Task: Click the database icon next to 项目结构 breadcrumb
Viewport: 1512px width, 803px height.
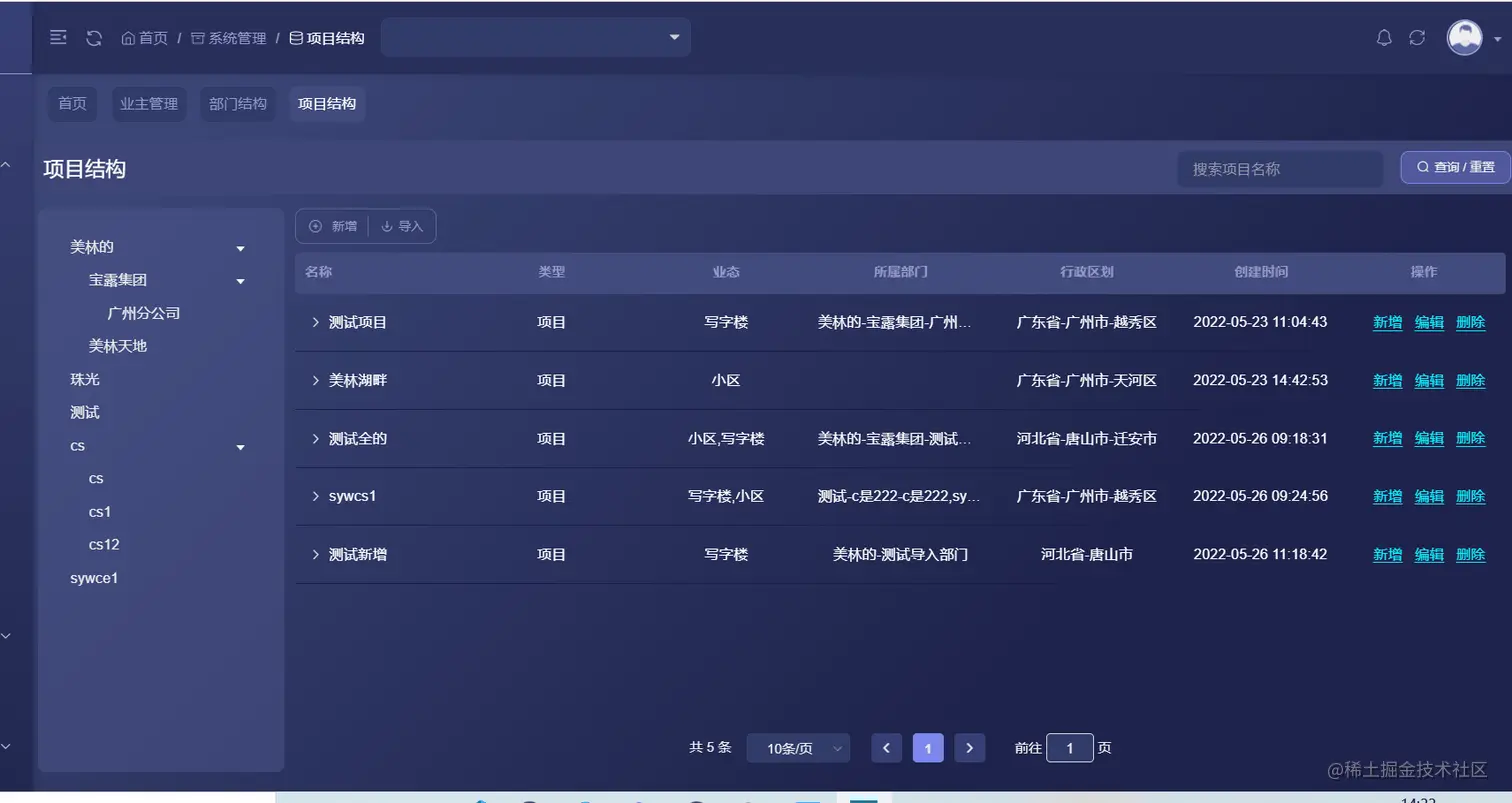Action: [x=295, y=37]
